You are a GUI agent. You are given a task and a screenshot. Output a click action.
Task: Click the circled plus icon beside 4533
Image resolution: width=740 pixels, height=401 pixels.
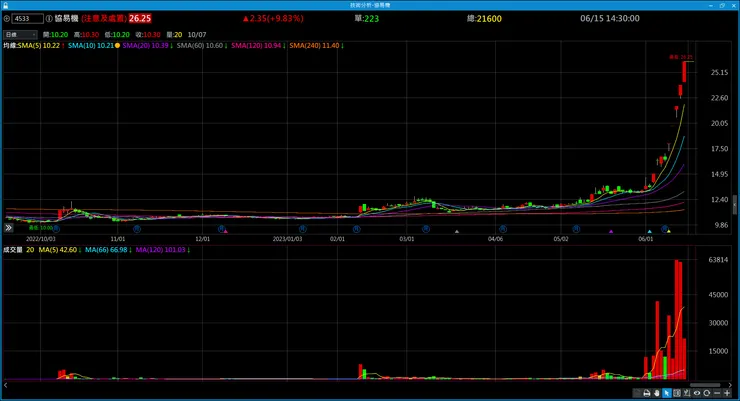tap(7, 18)
